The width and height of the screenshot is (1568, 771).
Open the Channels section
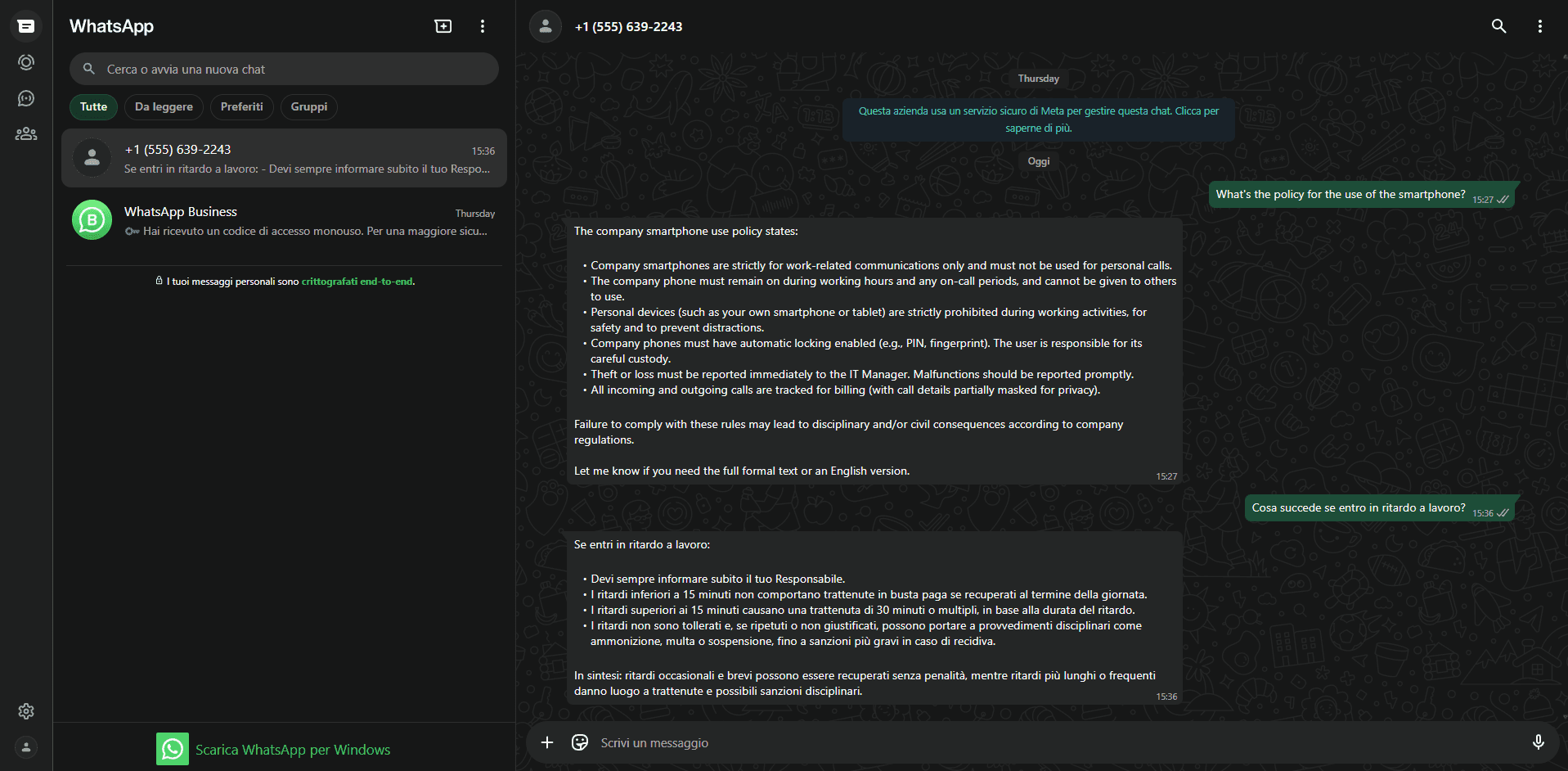pyautogui.click(x=25, y=97)
